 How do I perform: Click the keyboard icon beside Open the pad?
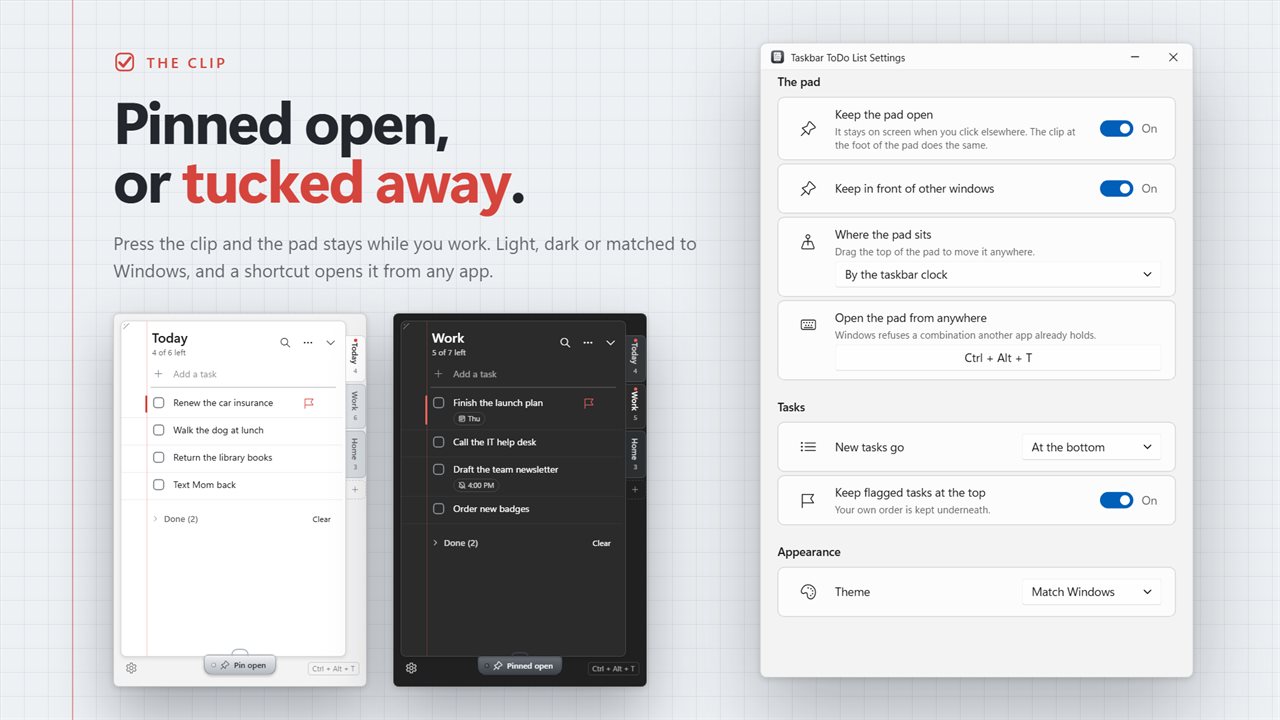pyautogui.click(x=808, y=325)
